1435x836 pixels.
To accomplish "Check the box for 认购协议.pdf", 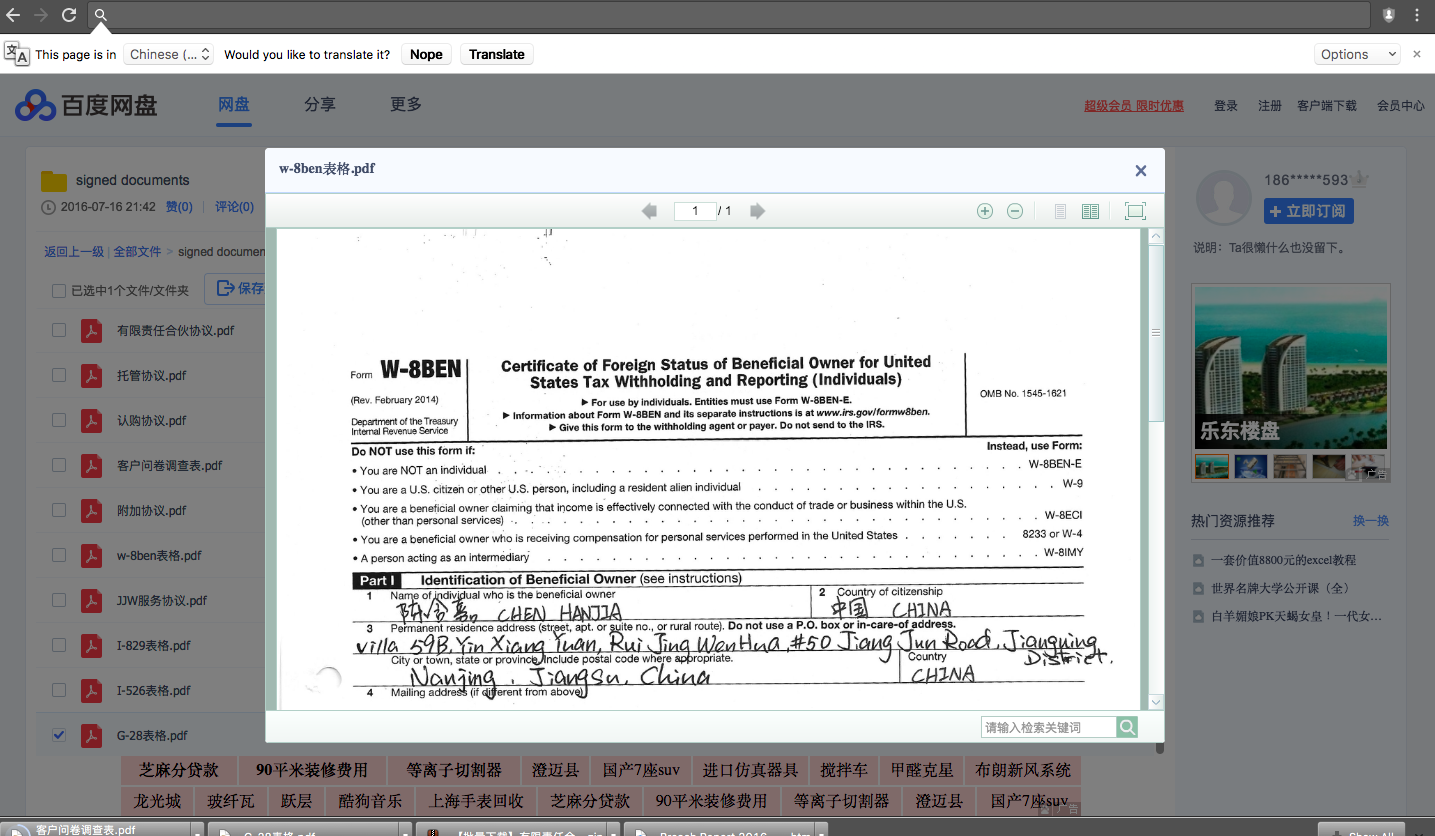I will coord(59,420).
